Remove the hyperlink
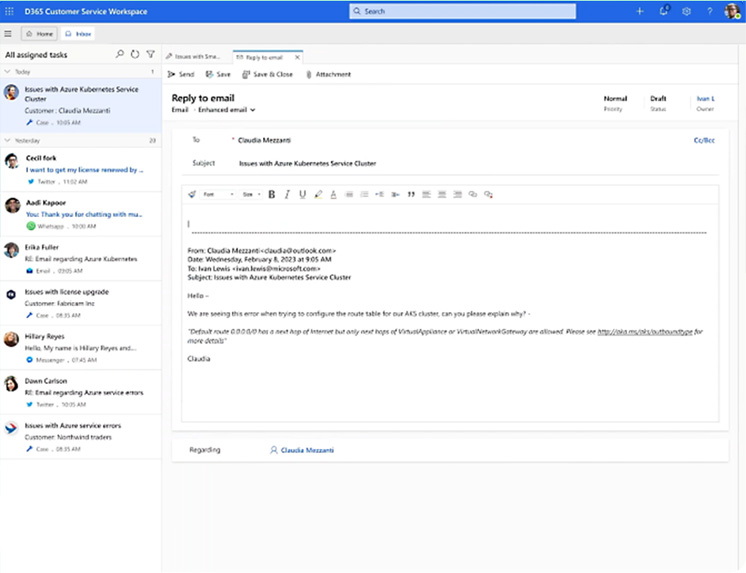 [488, 194]
